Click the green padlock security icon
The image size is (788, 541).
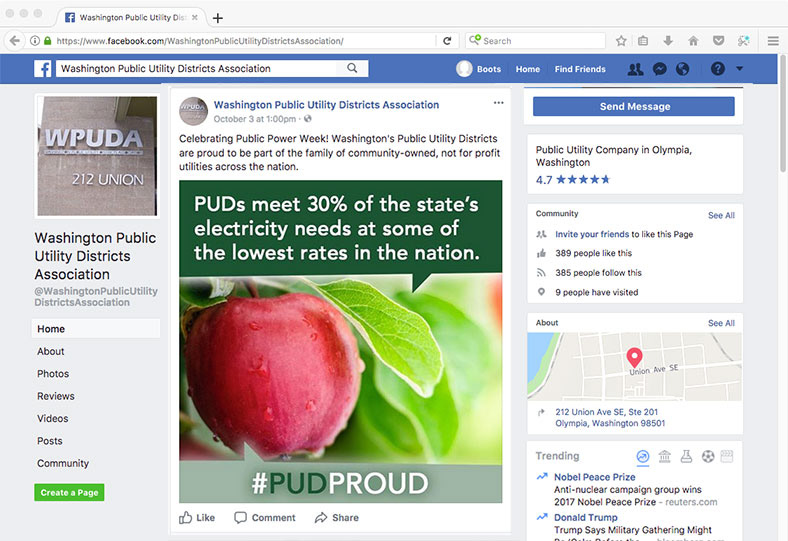(x=48, y=41)
